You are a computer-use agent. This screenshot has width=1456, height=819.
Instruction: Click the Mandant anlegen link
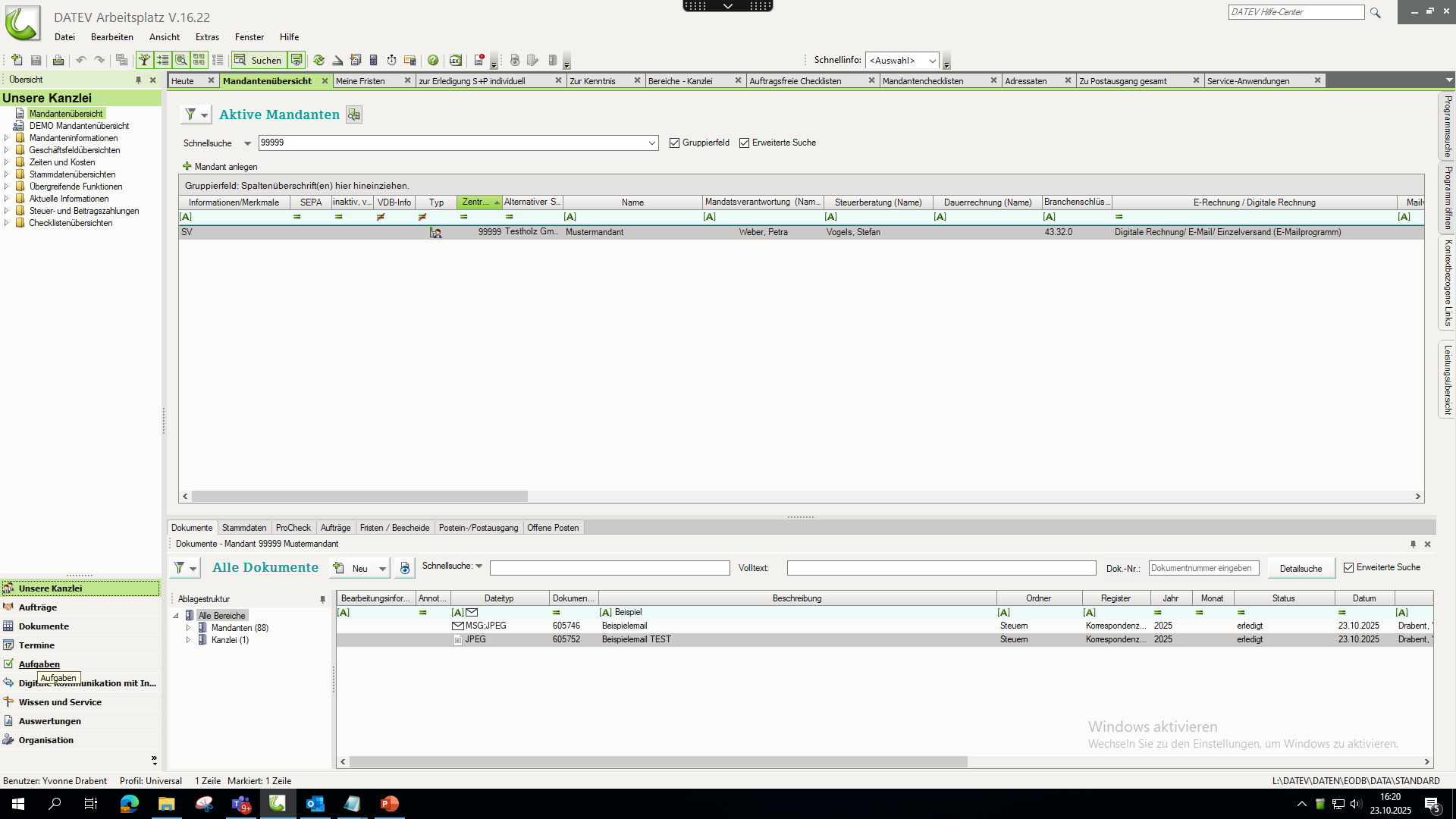tap(225, 167)
